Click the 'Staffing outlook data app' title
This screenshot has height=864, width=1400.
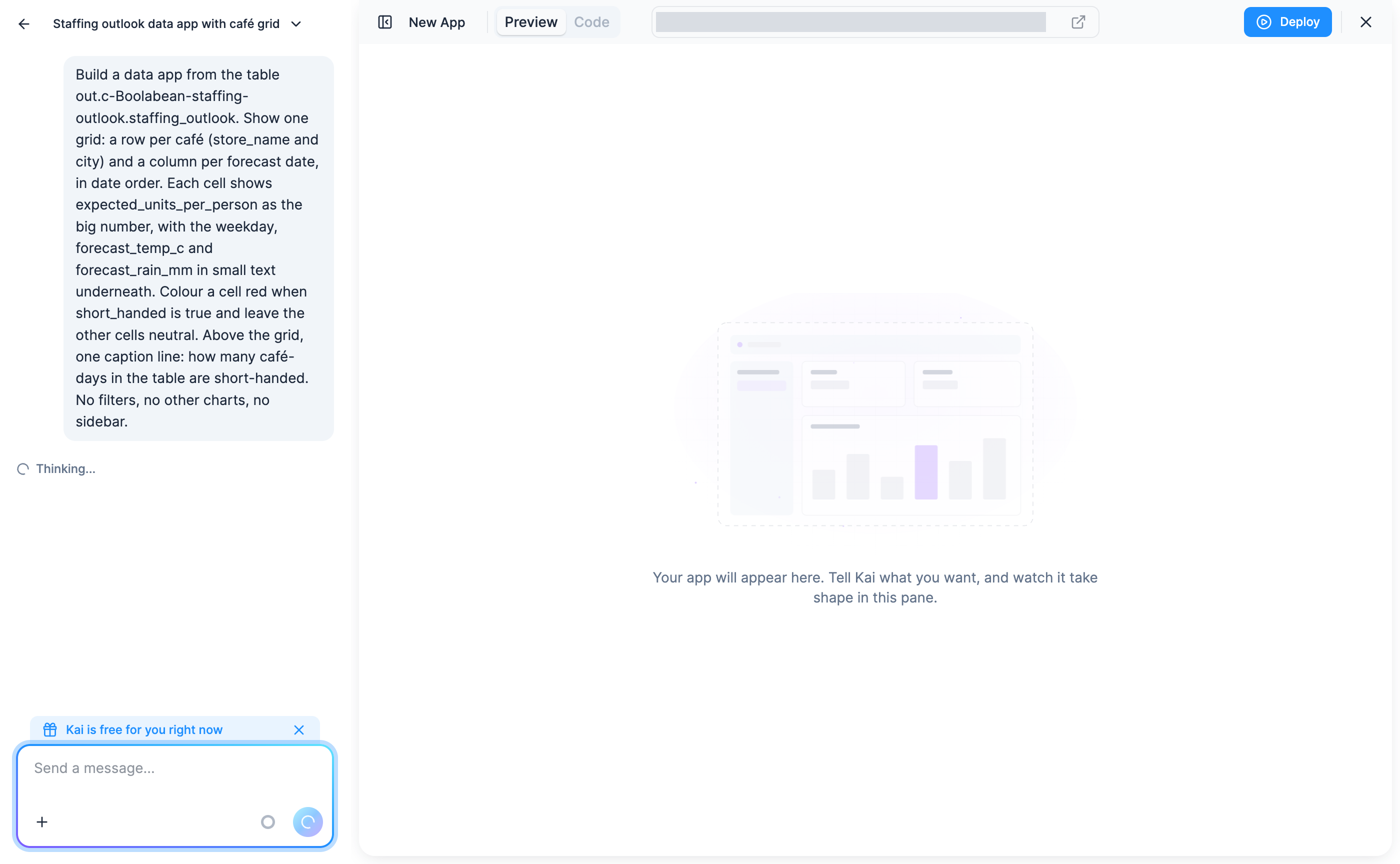coord(165,24)
